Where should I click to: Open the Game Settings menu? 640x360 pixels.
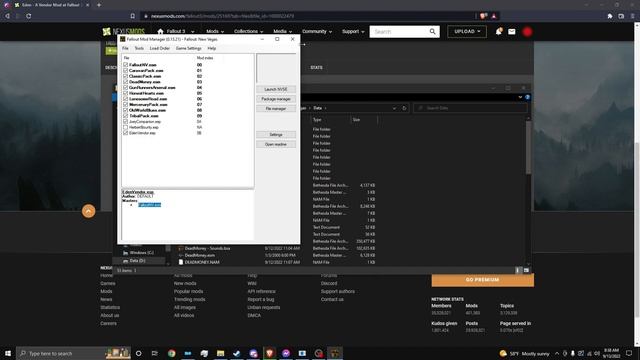tap(189, 48)
